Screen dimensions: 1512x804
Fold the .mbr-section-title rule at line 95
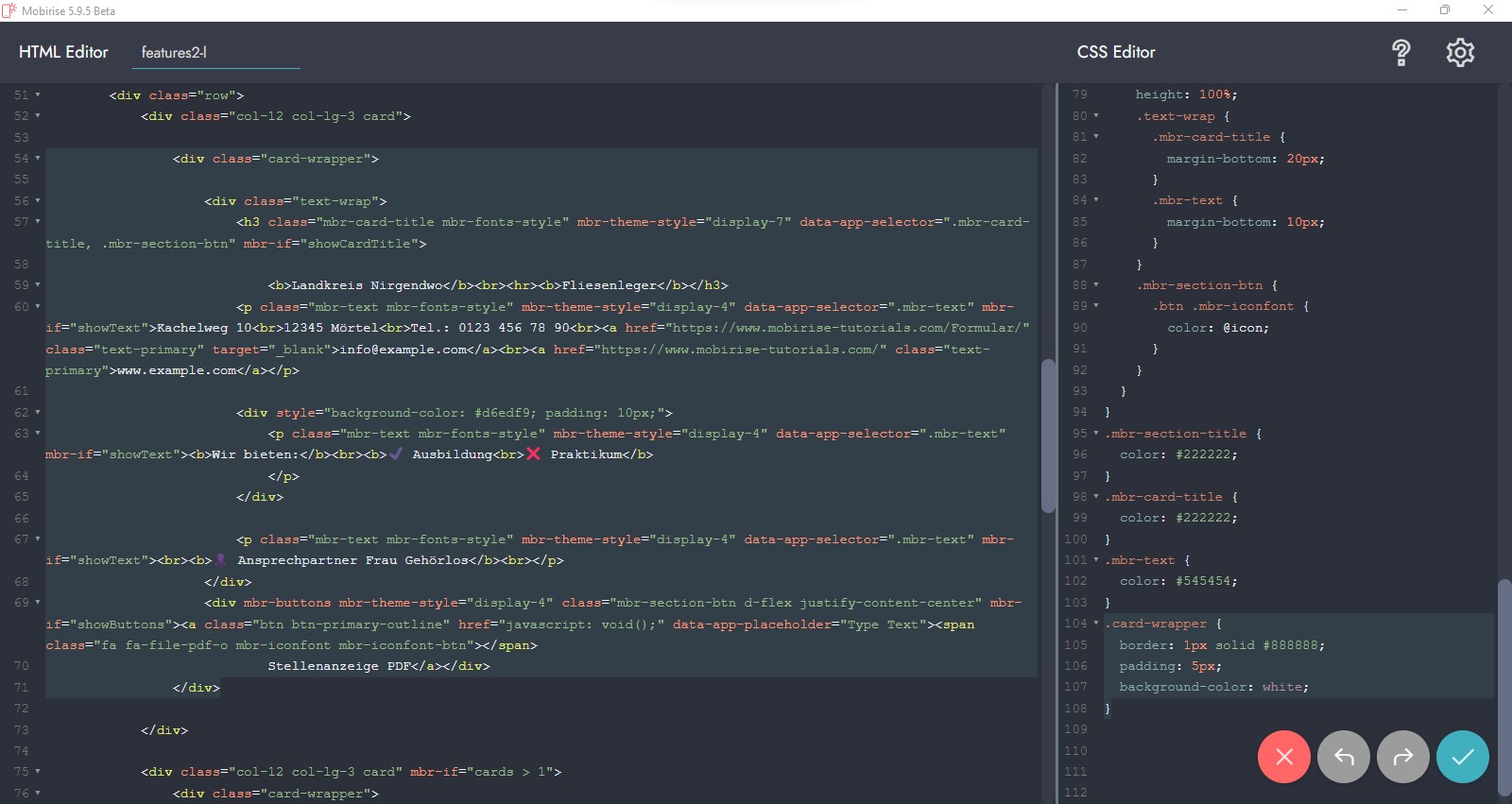coord(1096,434)
